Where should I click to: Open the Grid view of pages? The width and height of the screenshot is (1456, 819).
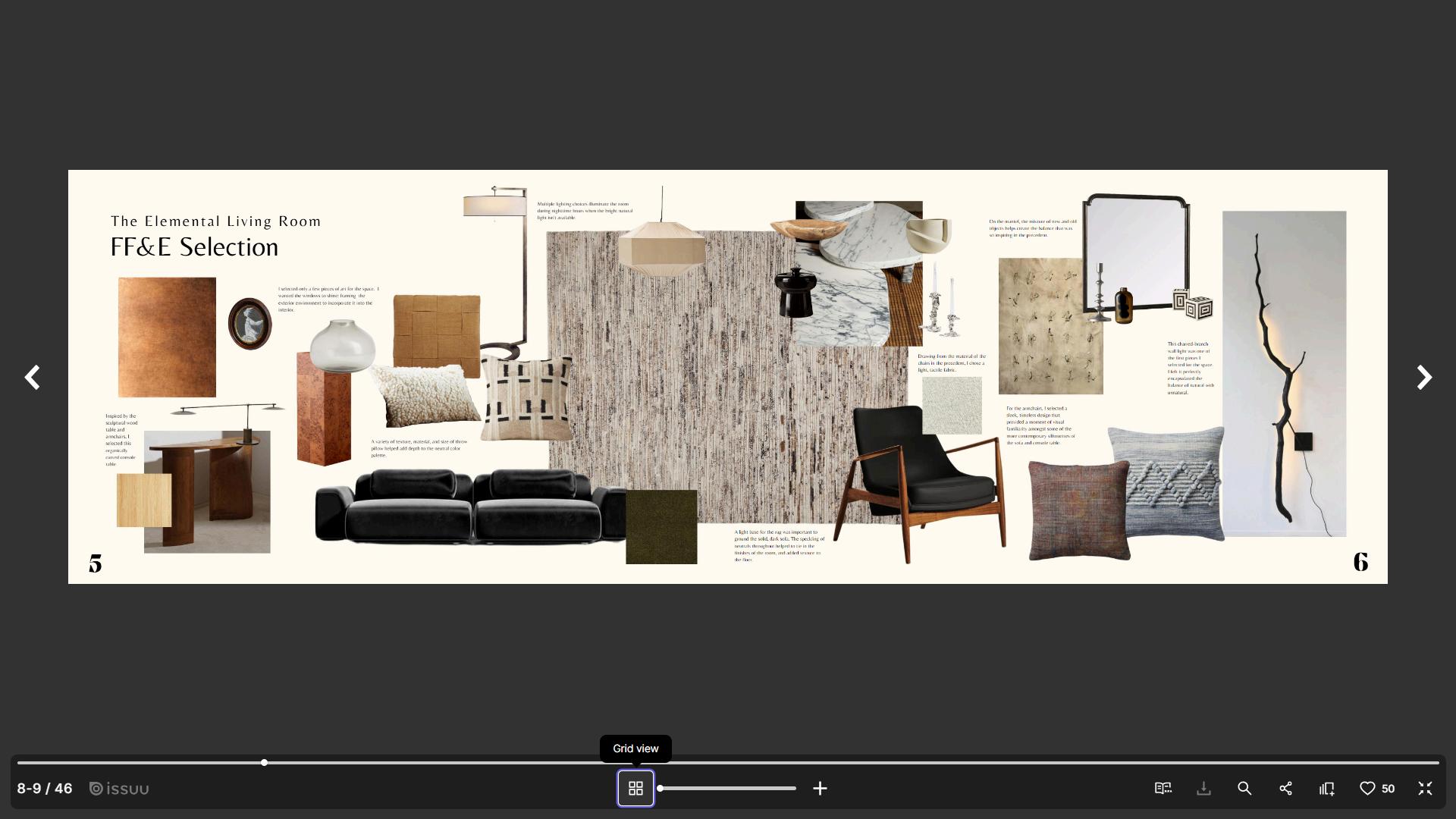point(635,789)
